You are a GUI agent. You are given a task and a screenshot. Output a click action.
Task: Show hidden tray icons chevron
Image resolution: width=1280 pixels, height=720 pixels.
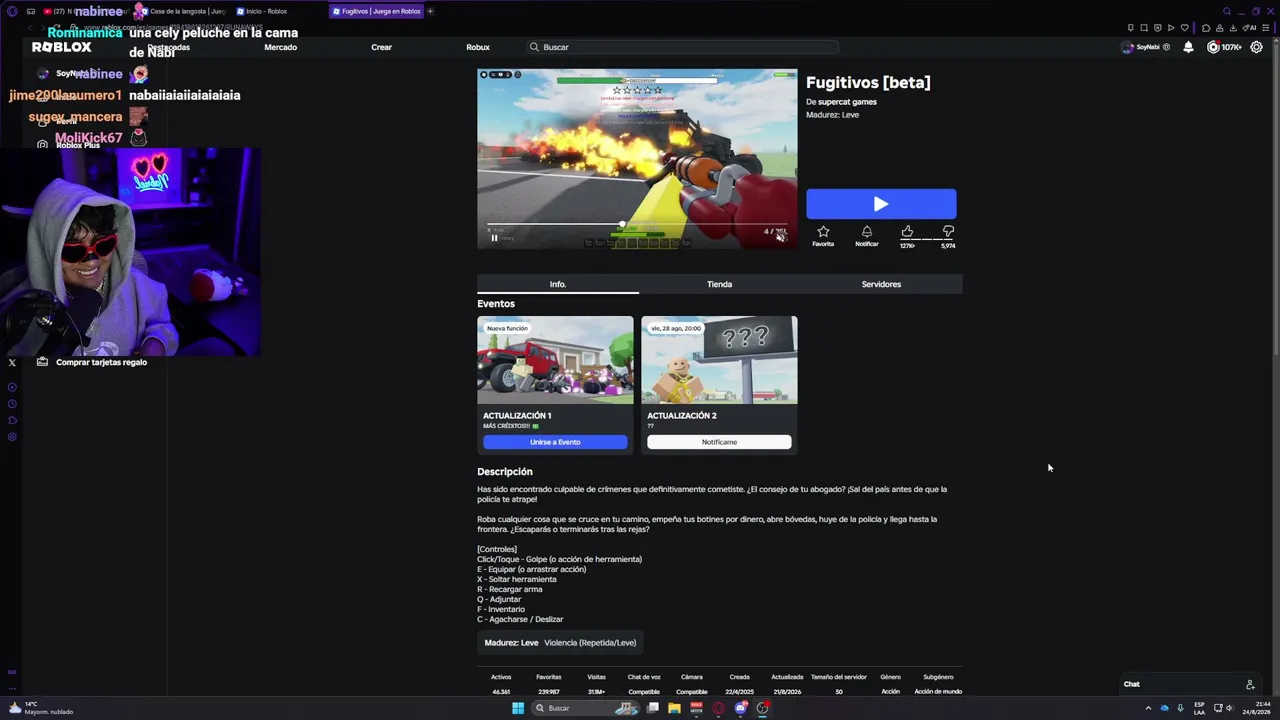[x=1149, y=708]
